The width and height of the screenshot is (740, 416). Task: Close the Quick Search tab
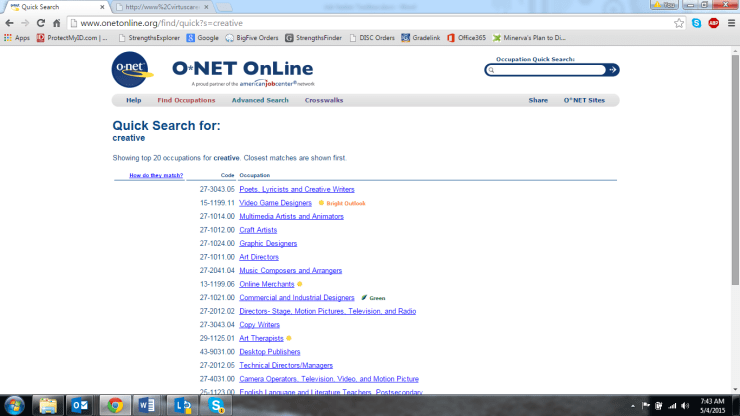102,7
